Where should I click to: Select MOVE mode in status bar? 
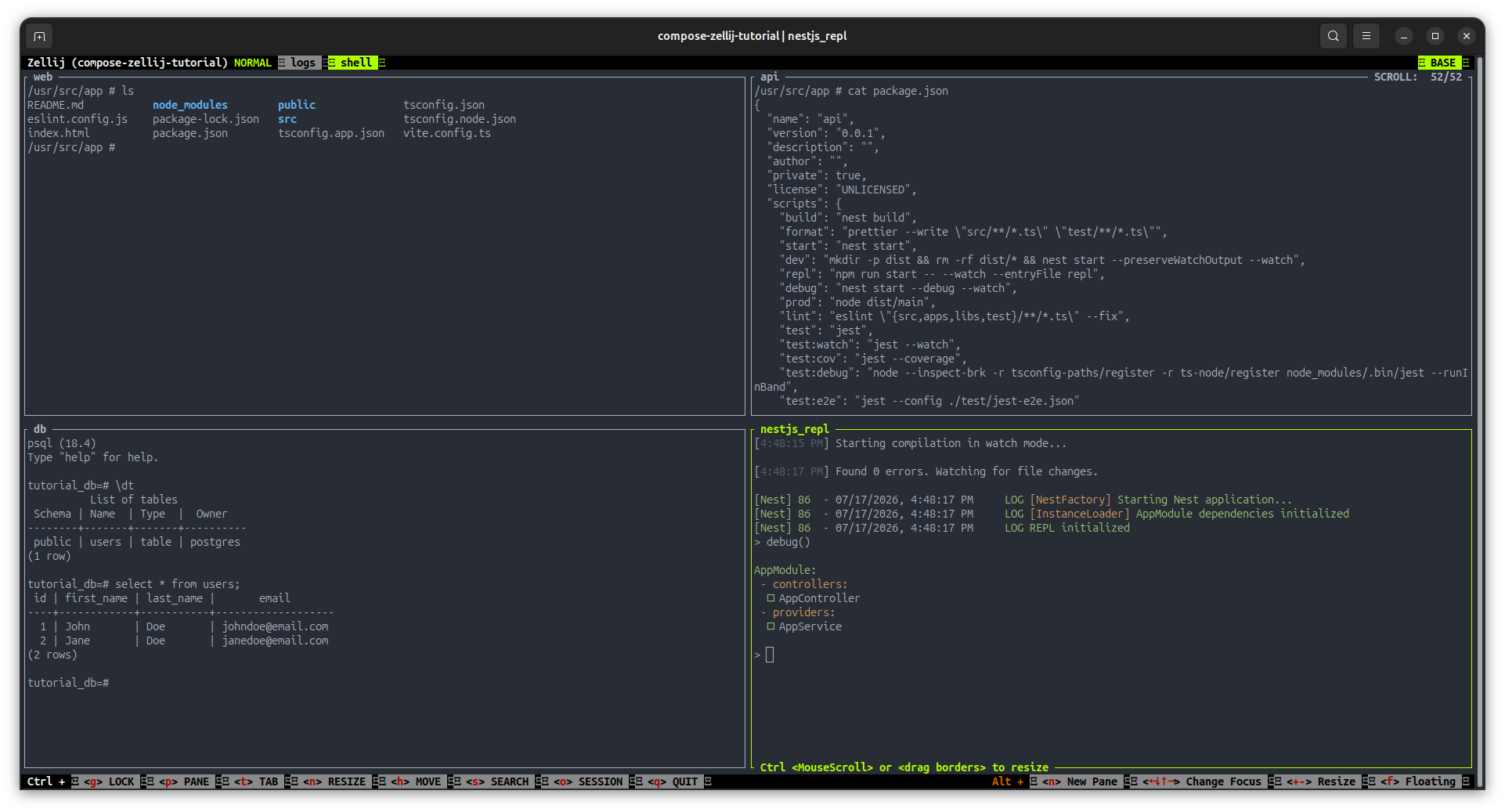[x=417, y=781]
